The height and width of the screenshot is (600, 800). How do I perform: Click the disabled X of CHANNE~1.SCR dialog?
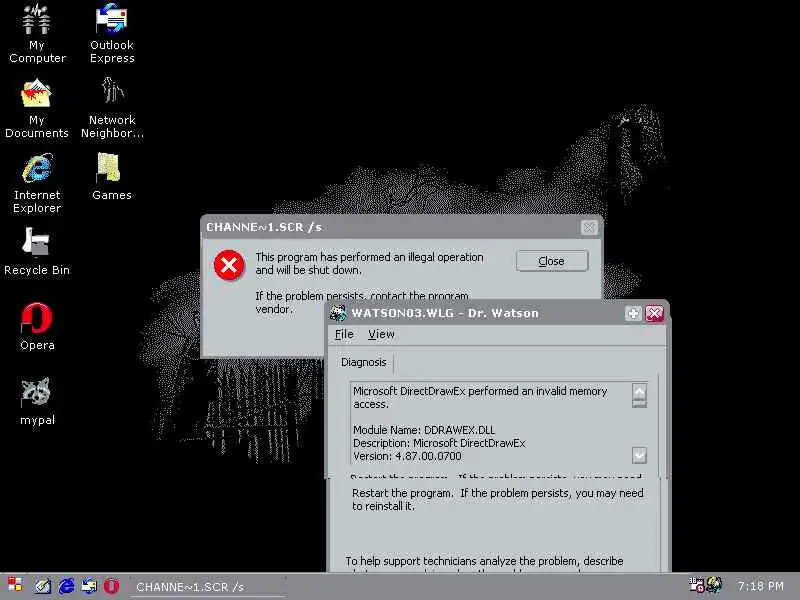pos(589,228)
